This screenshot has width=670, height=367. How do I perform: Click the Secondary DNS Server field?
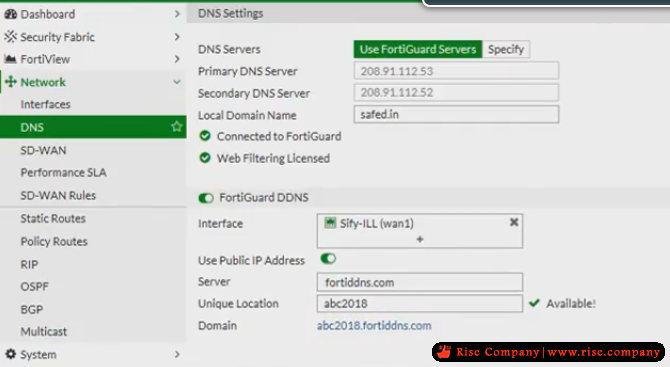[x=456, y=93]
